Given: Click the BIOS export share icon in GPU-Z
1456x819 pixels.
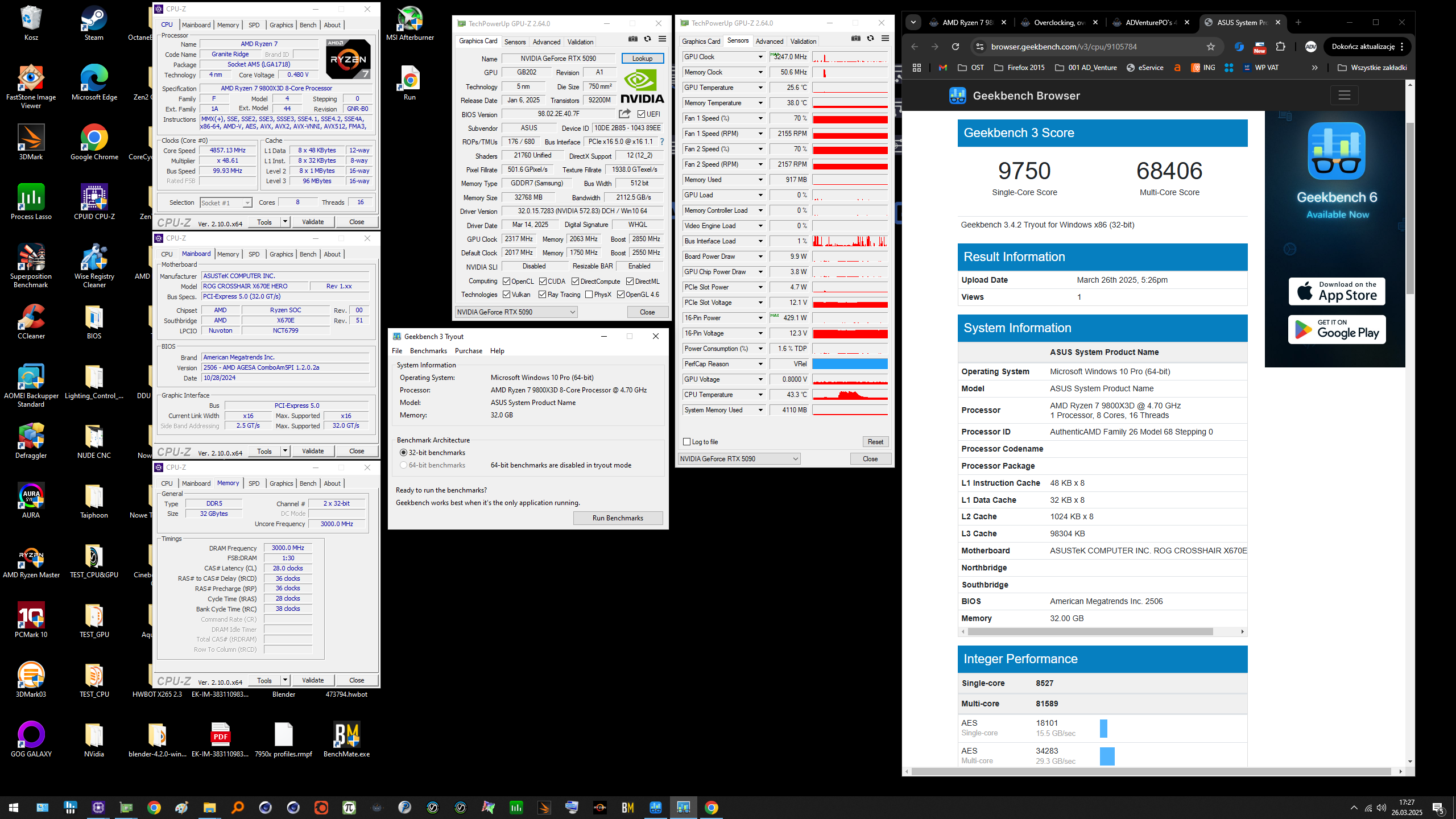Looking at the screenshot, I should [x=624, y=114].
